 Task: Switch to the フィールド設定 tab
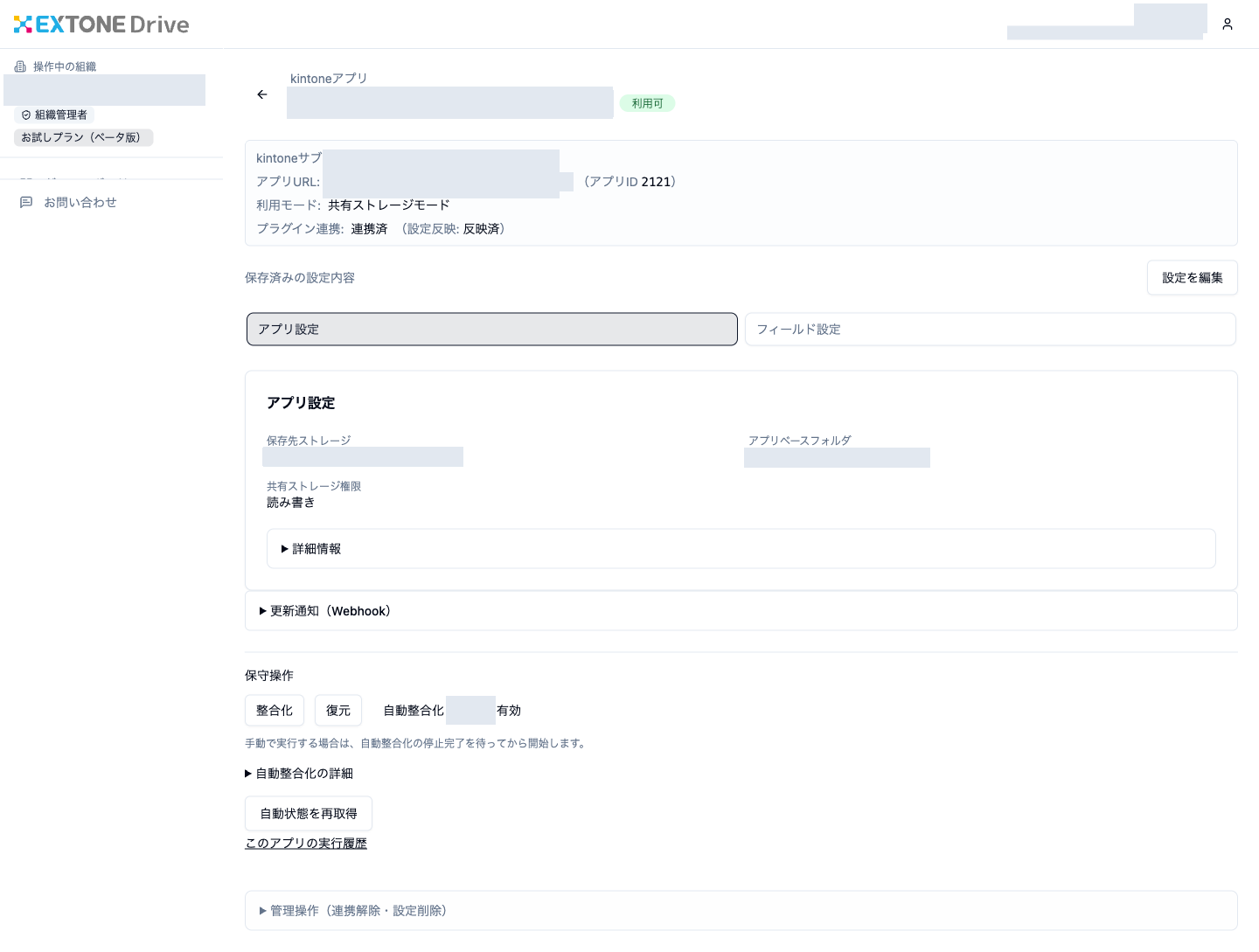tap(991, 330)
